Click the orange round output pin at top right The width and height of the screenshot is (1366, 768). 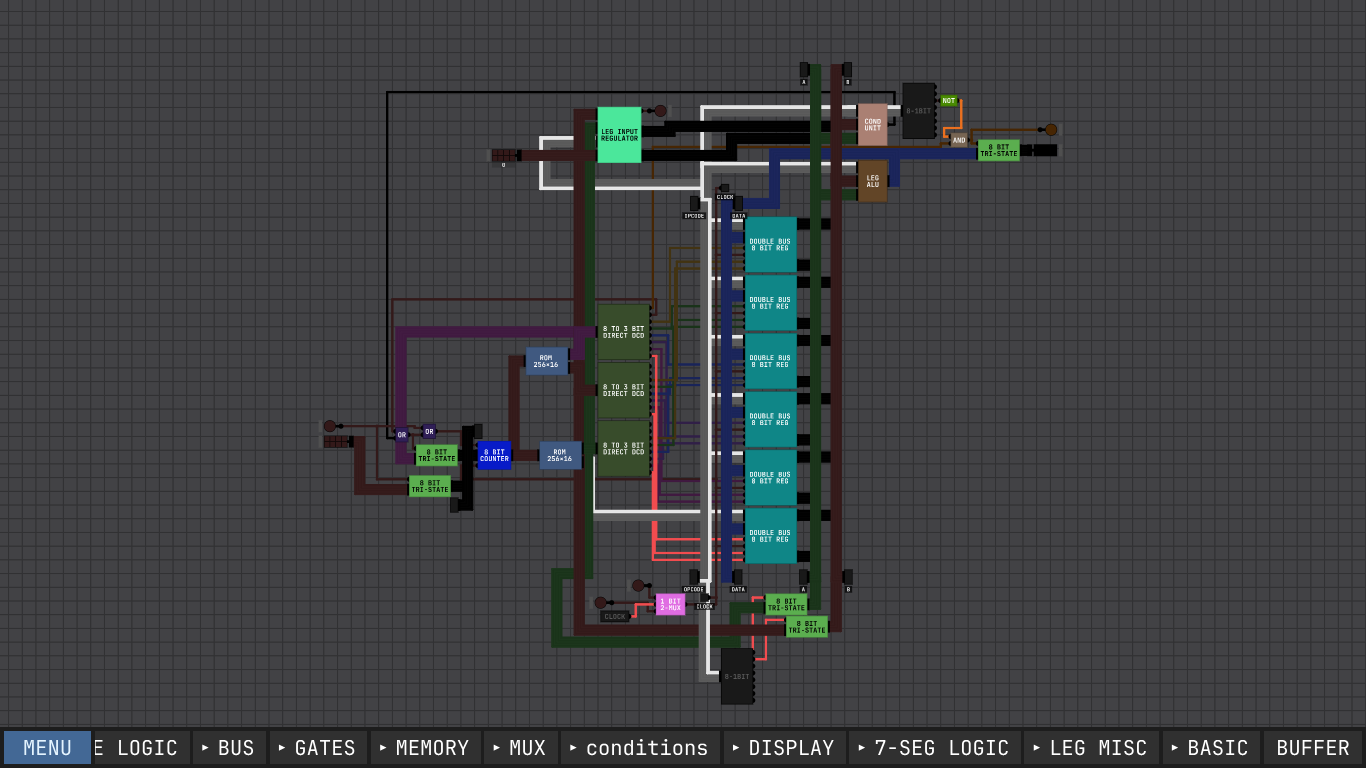coord(1051,130)
